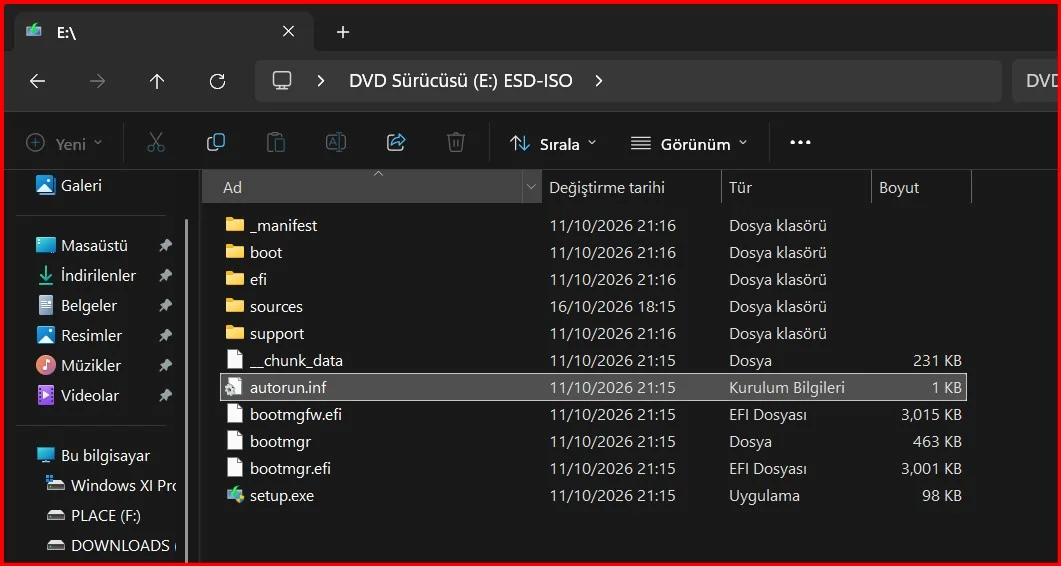Sort by the Ad column header

tap(363, 188)
